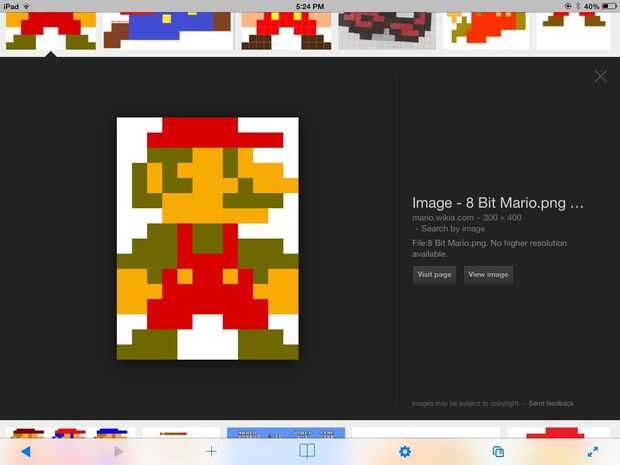Viewport: 620px width, 465px height.
Task: Click the View image button
Action: 488,274
